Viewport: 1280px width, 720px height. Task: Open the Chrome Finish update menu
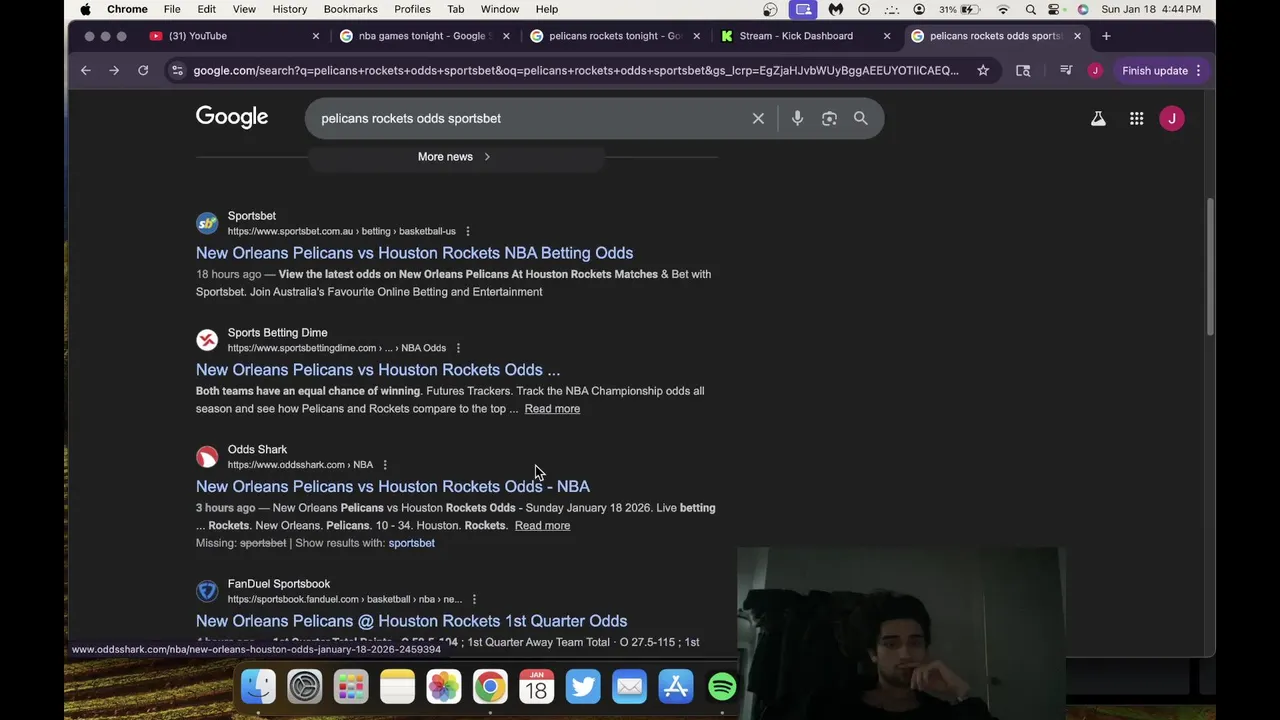[1161, 71]
